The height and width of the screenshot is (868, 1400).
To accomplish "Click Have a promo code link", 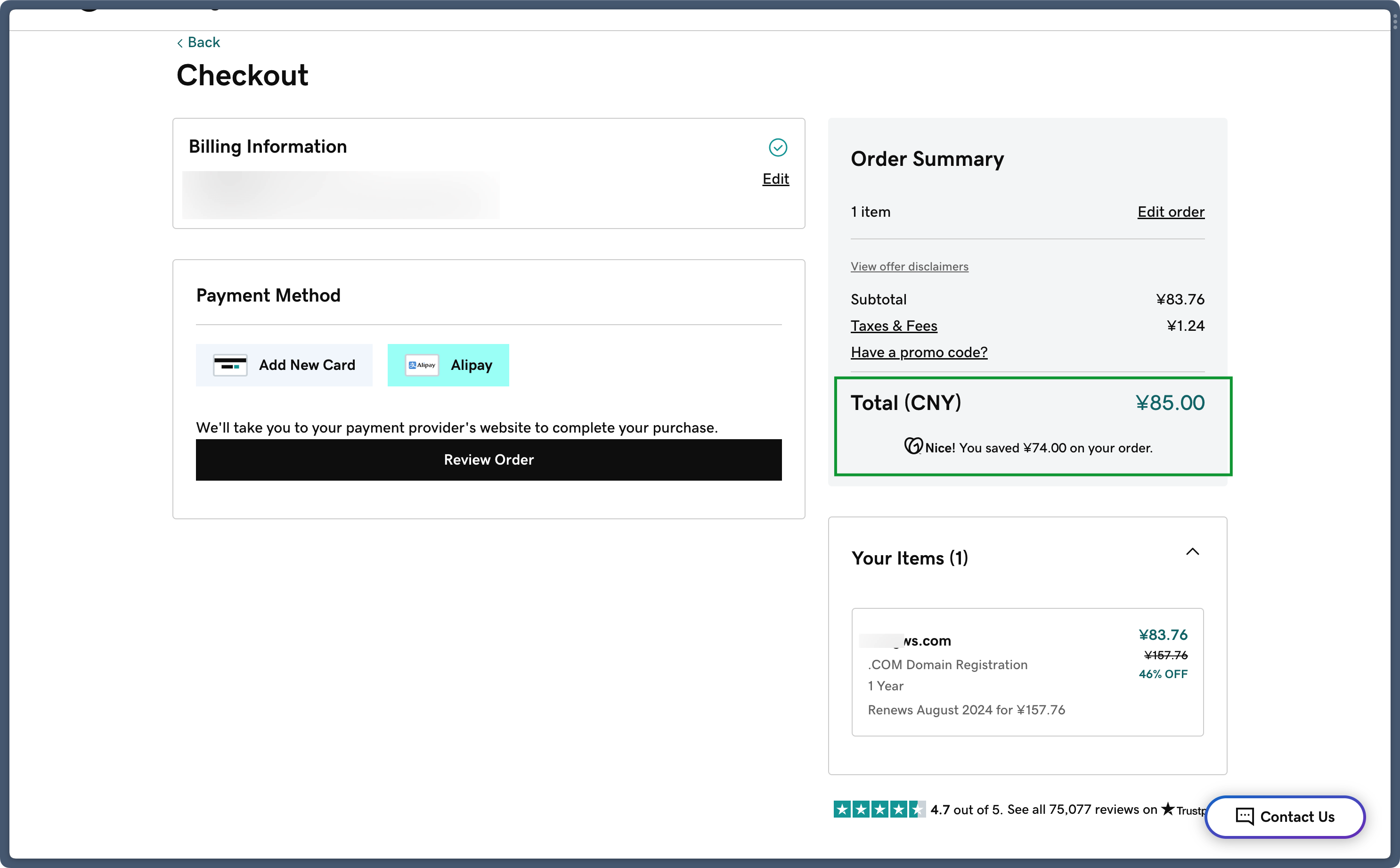I will pyautogui.click(x=919, y=352).
